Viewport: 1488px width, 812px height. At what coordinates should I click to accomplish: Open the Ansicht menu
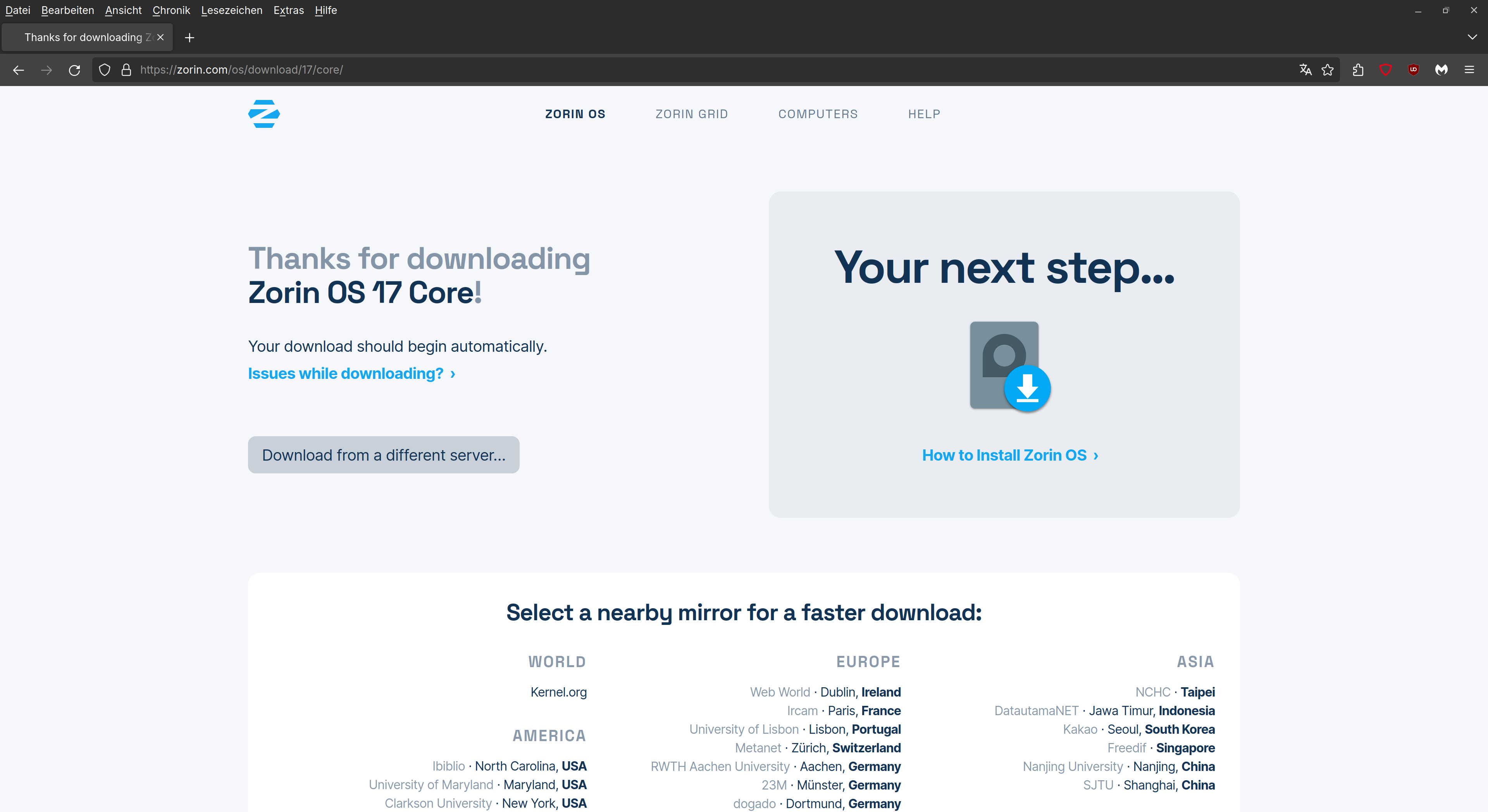pyautogui.click(x=123, y=10)
